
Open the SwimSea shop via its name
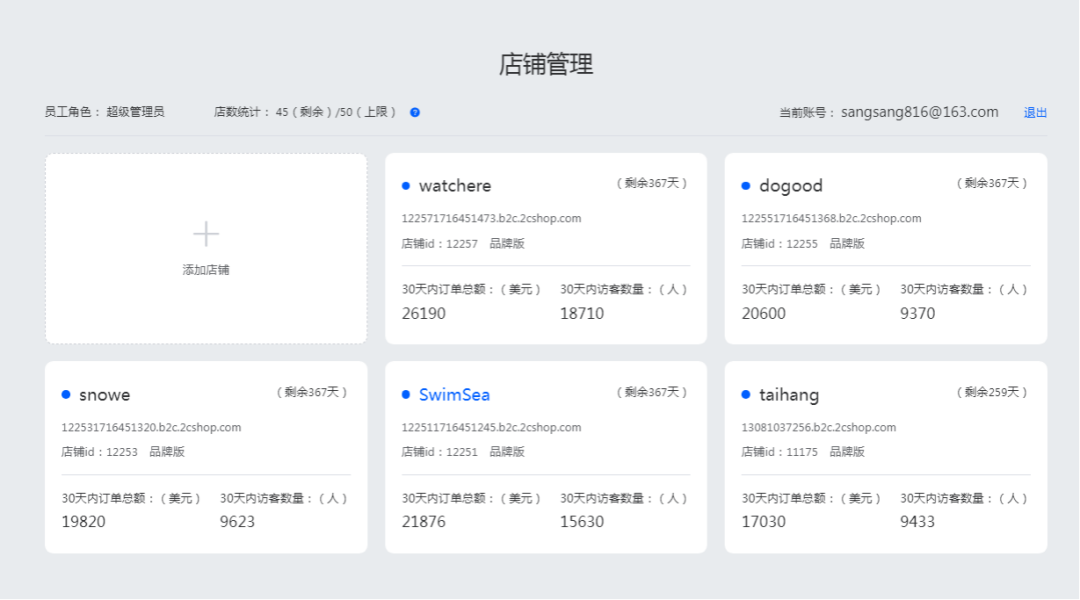pos(457,394)
